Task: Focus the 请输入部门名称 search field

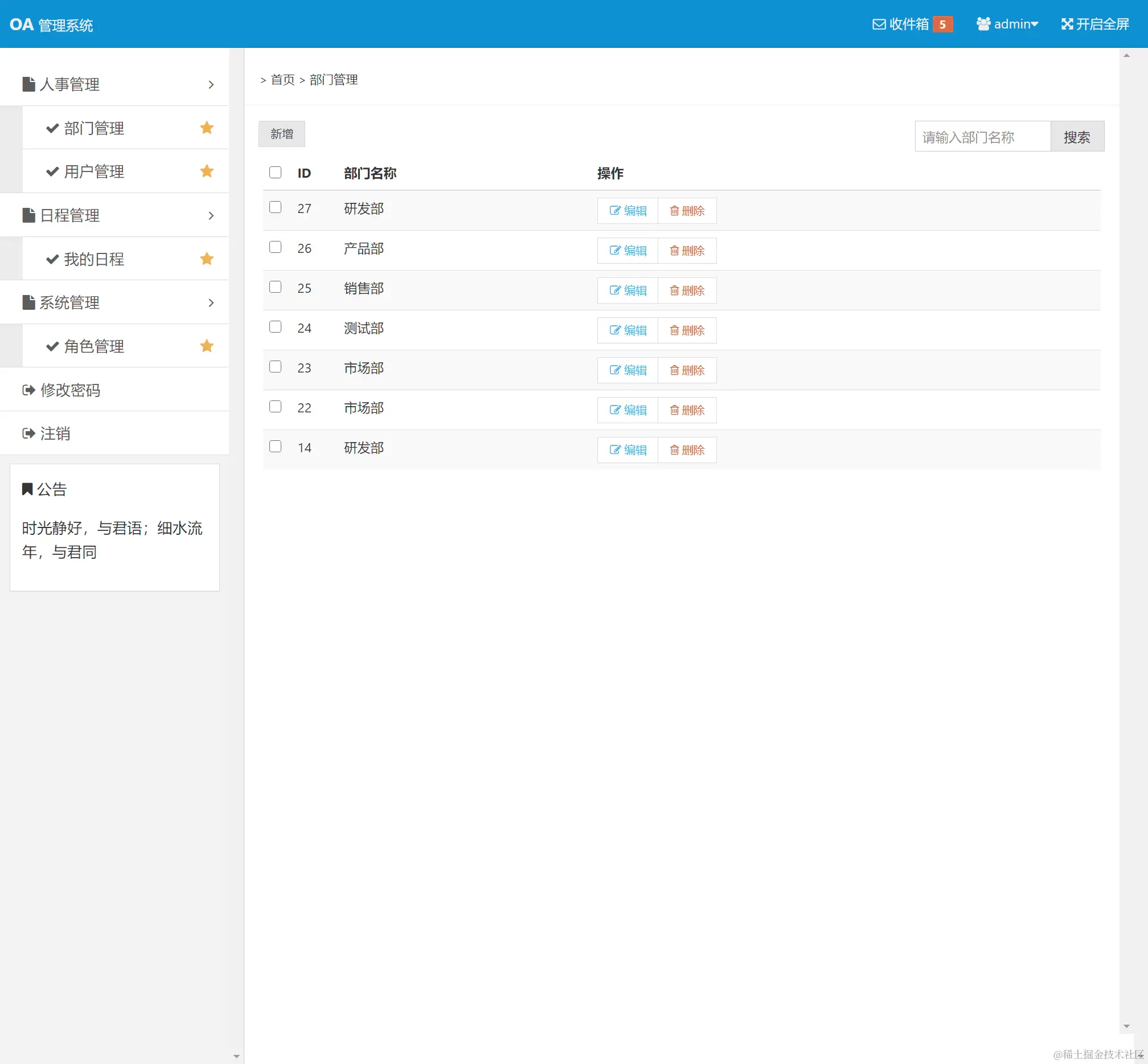Action: 982,137
